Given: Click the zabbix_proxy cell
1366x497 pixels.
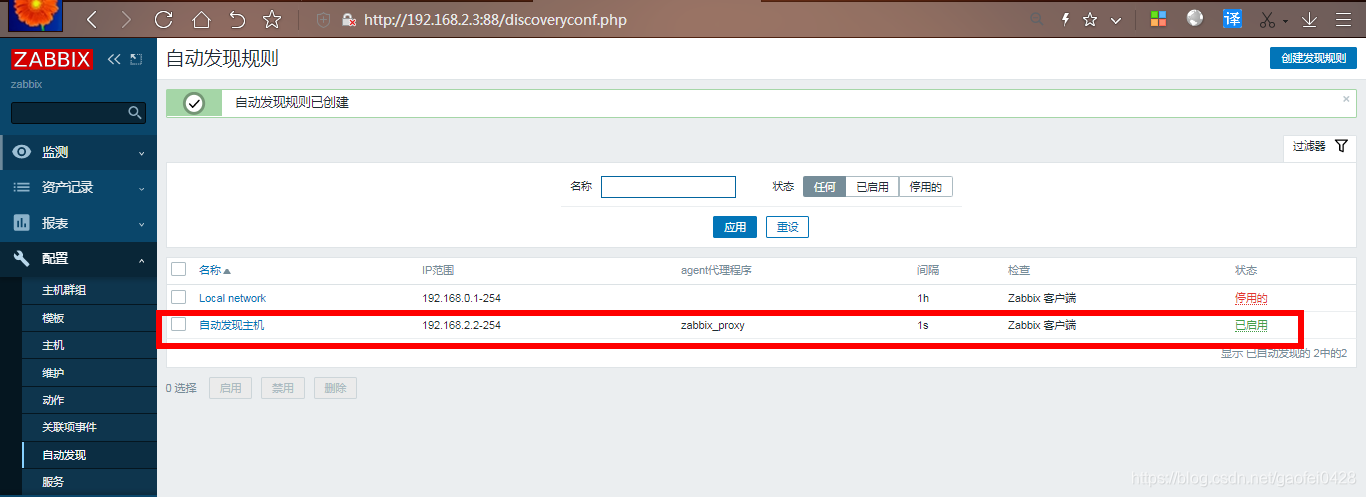Looking at the screenshot, I should [713, 325].
